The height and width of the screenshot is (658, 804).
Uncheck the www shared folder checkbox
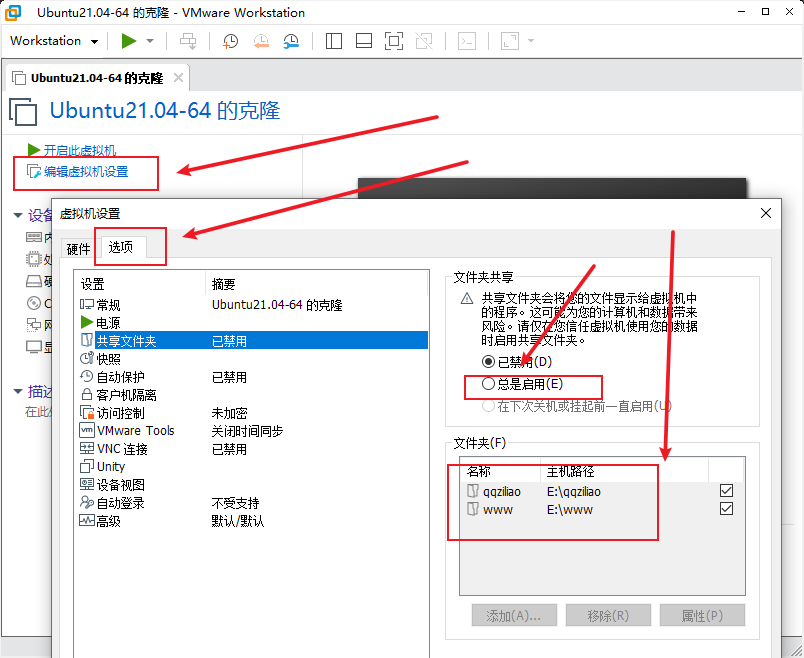coord(726,509)
